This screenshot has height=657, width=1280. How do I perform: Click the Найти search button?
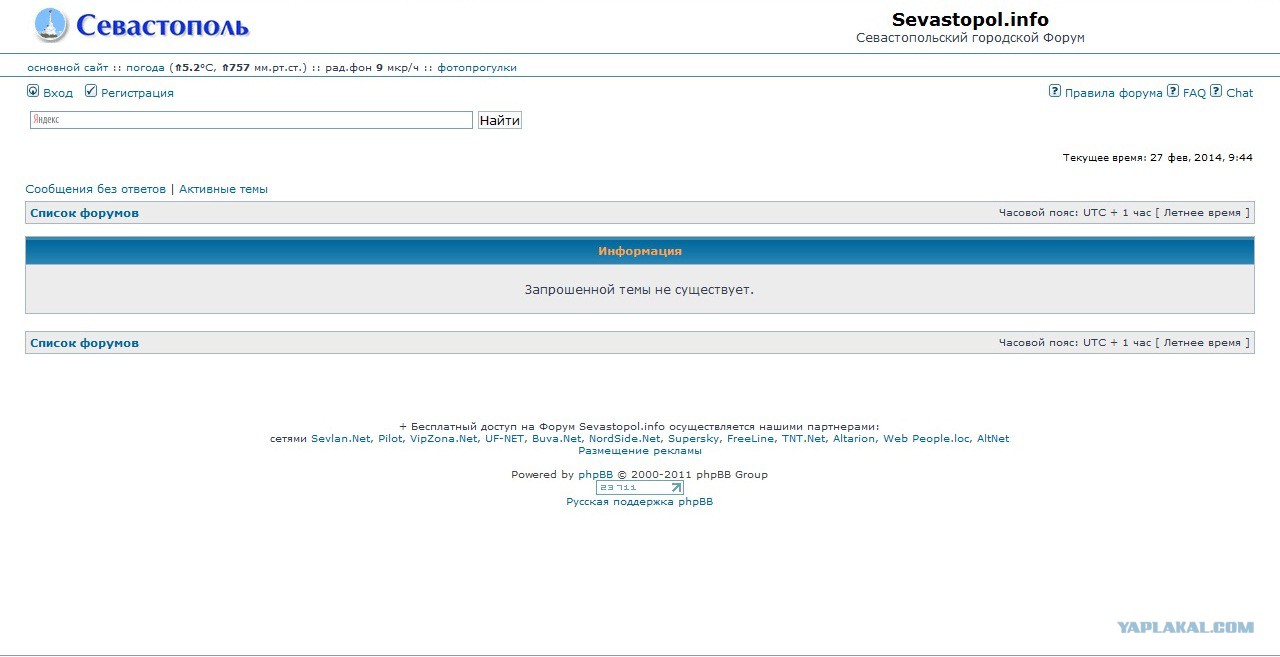500,120
